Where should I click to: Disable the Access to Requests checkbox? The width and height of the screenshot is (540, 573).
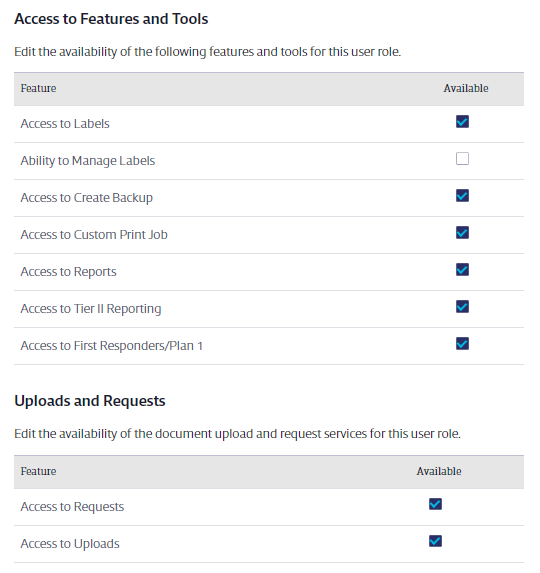click(435, 504)
